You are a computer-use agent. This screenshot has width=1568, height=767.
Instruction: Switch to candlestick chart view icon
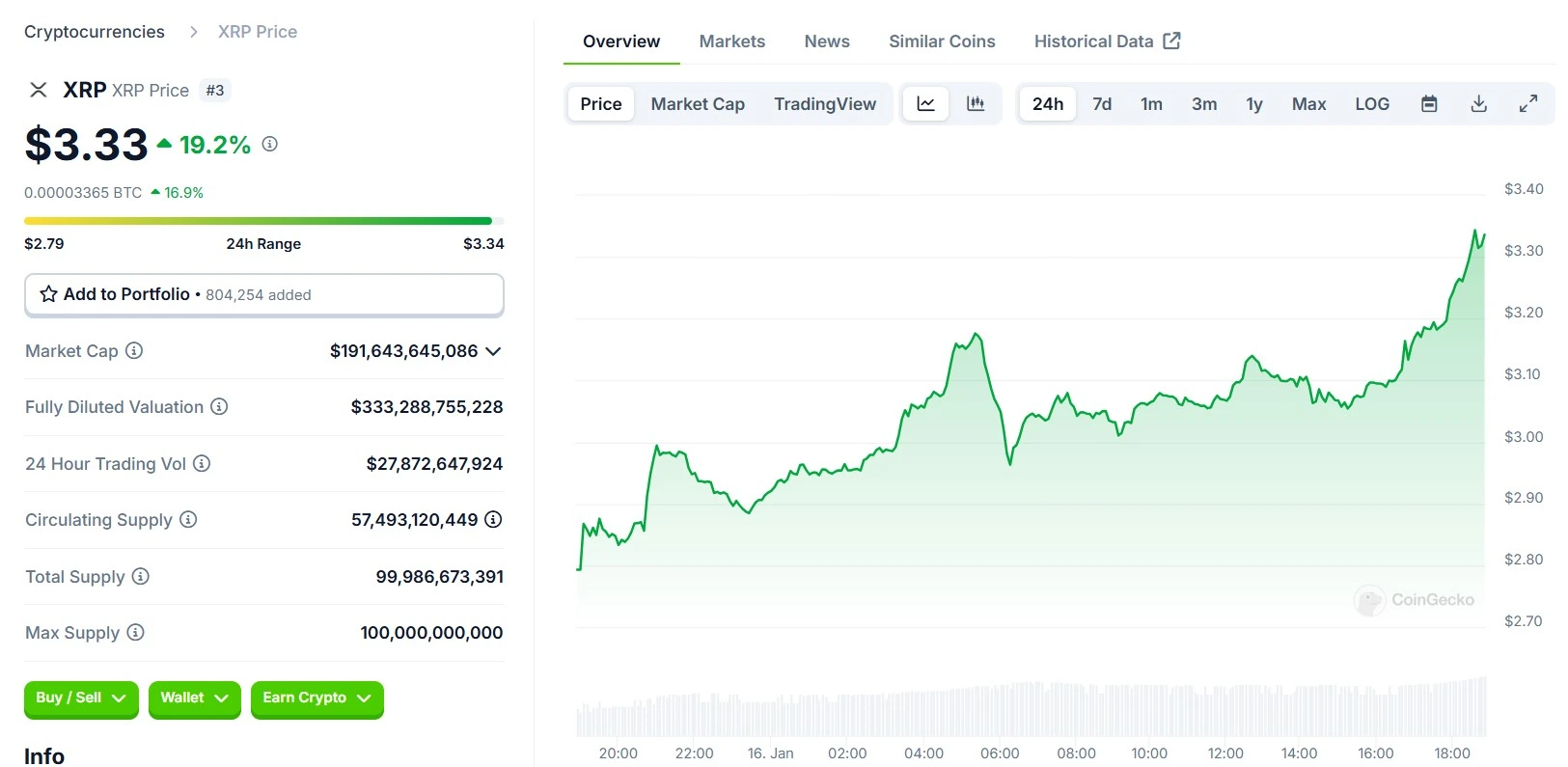(976, 103)
